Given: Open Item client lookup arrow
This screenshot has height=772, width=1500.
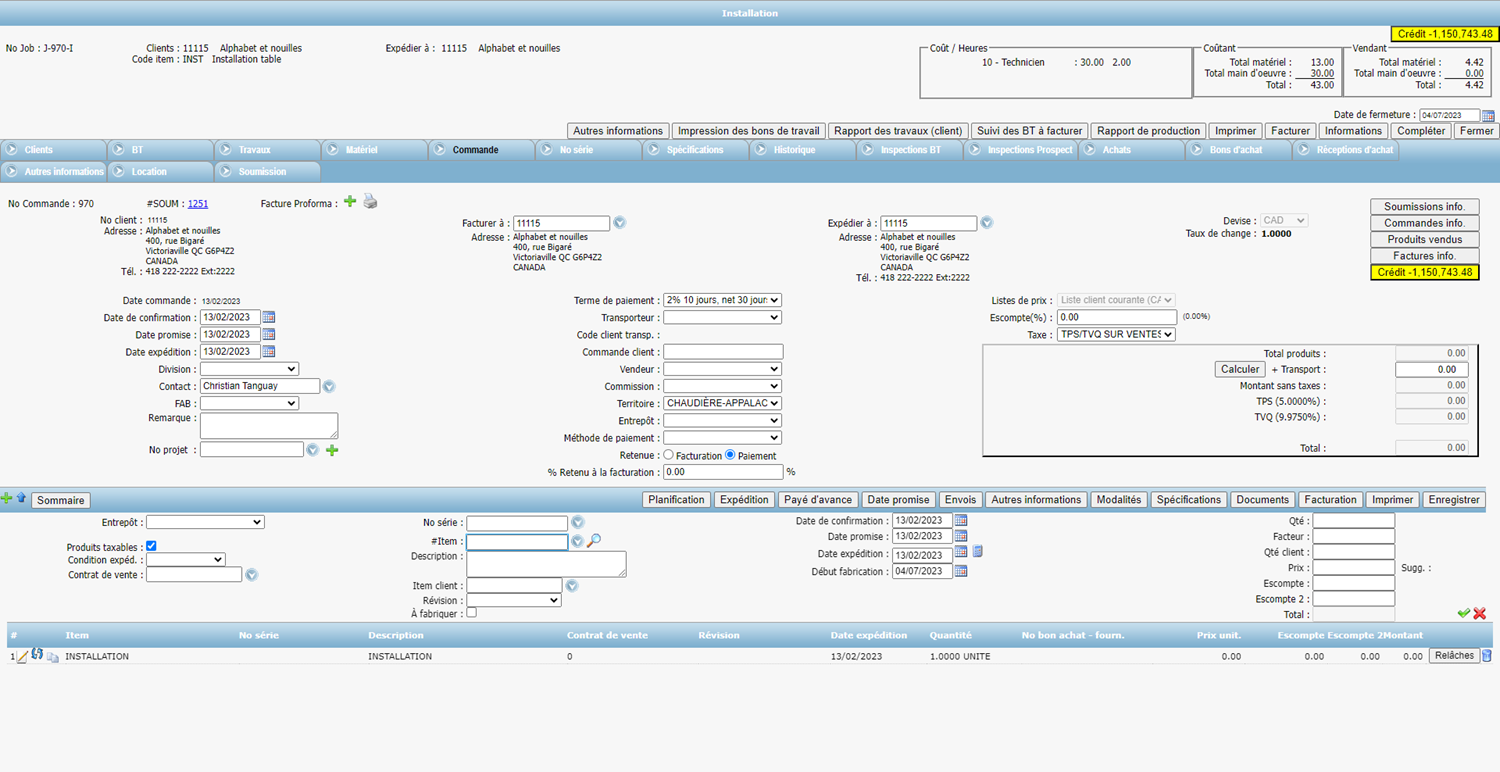Looking at the screenshot, I should click(572, 586).
